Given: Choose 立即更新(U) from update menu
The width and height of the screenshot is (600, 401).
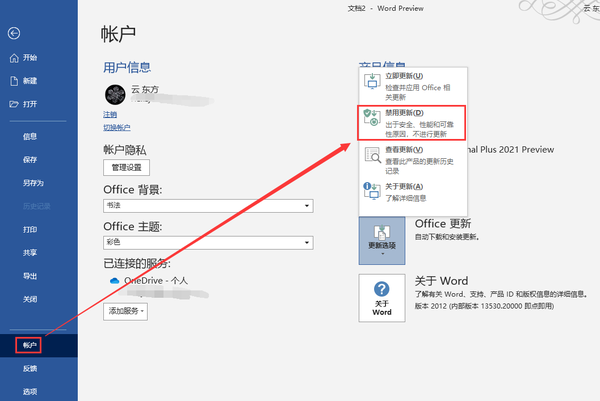Looking at the screenshot, I should tap(413, 86).
